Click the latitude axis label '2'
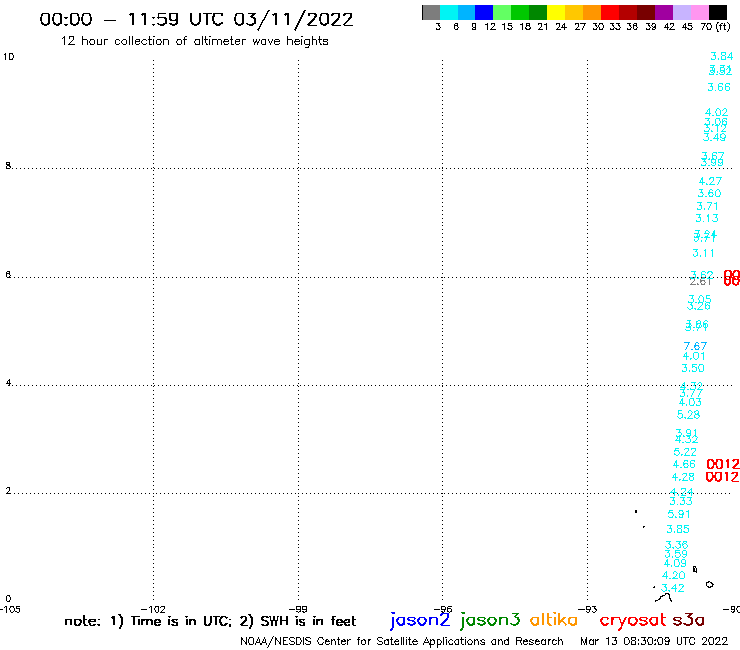The image size is (740, 650). tap(8, 491)
